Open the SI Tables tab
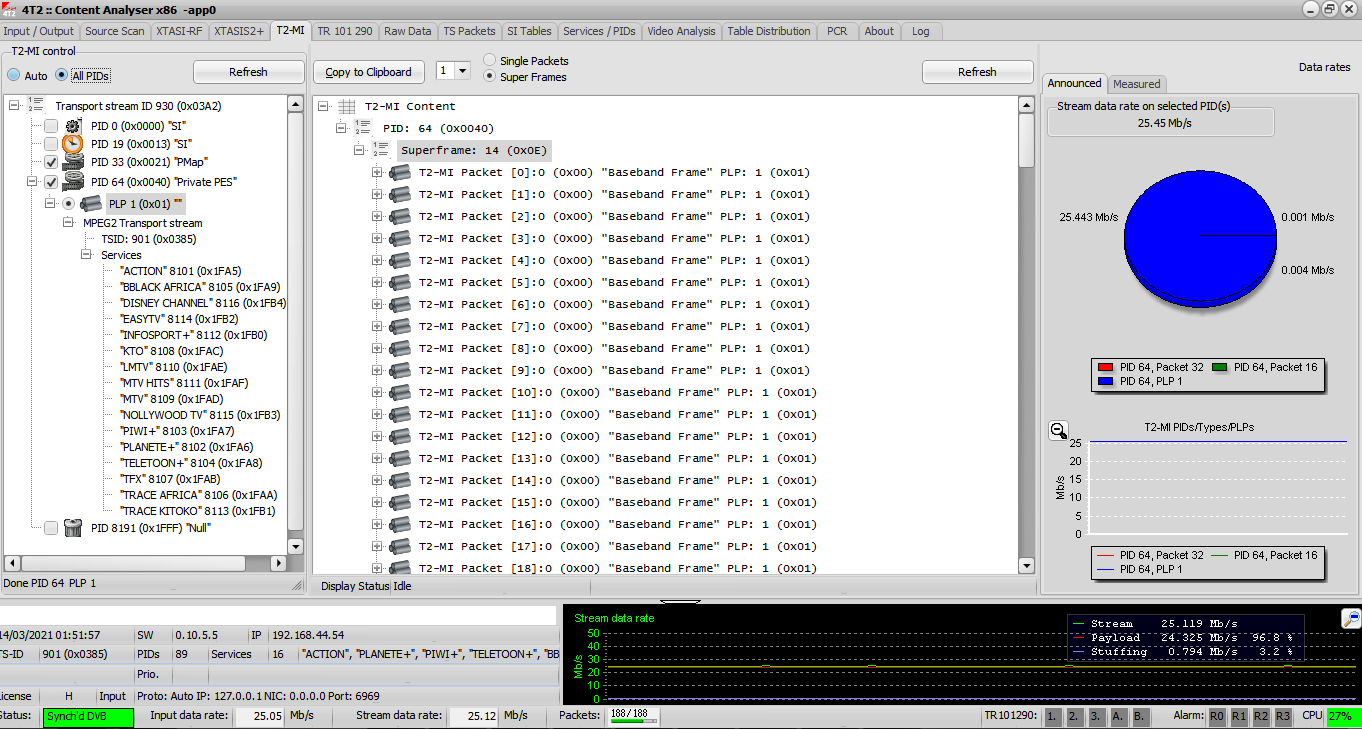1362x729 pixels. point(529,31)
